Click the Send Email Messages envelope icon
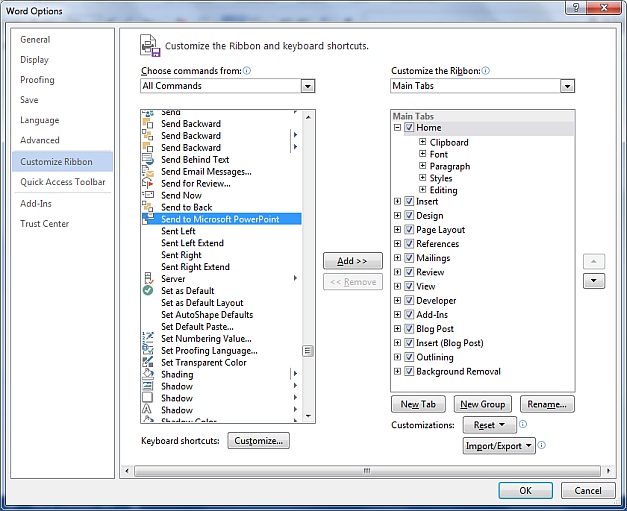The image size is (627, 511). pyautogui.click(x=148, y=172)
